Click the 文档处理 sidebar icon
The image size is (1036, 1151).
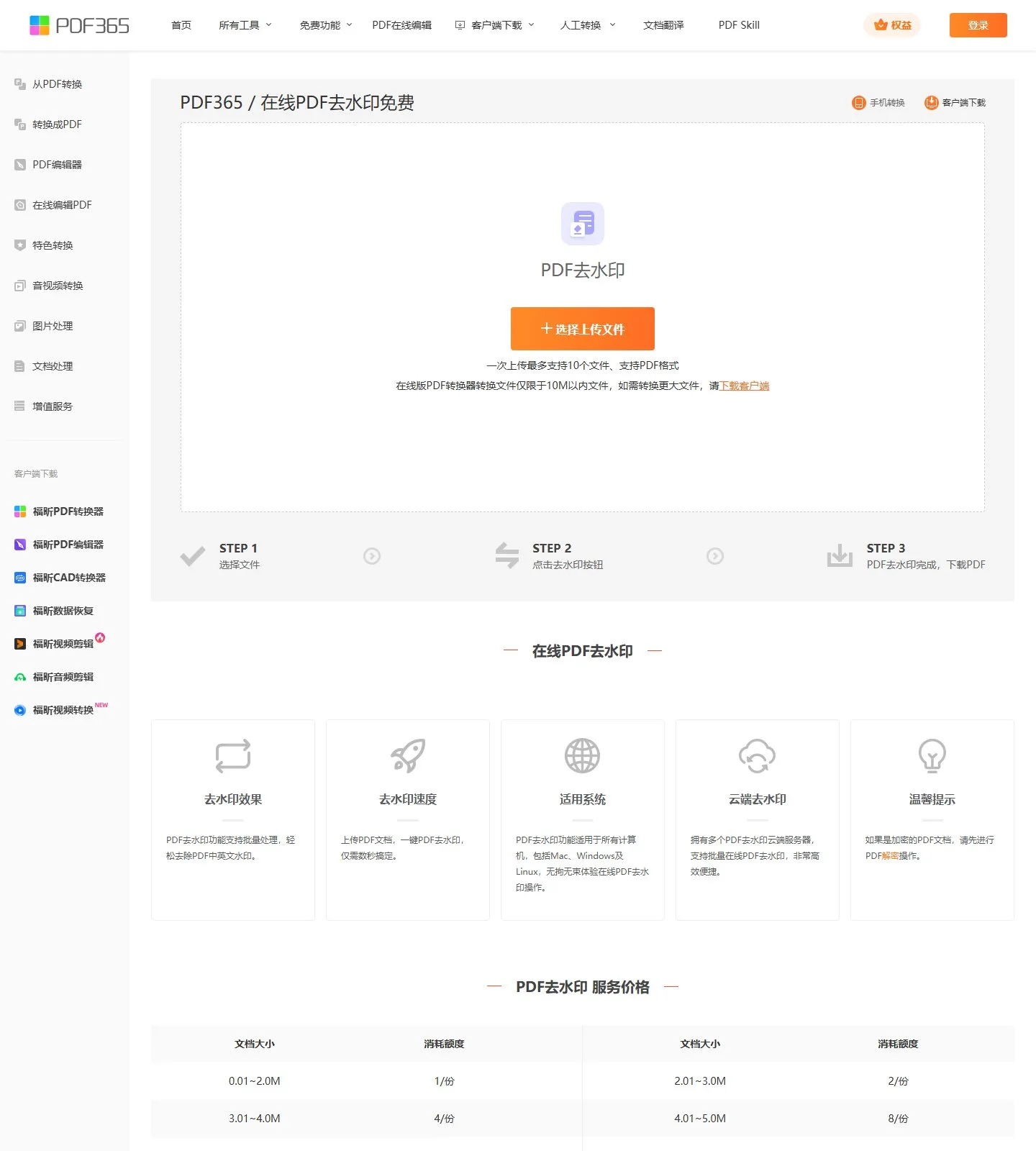tap(20, 366)
